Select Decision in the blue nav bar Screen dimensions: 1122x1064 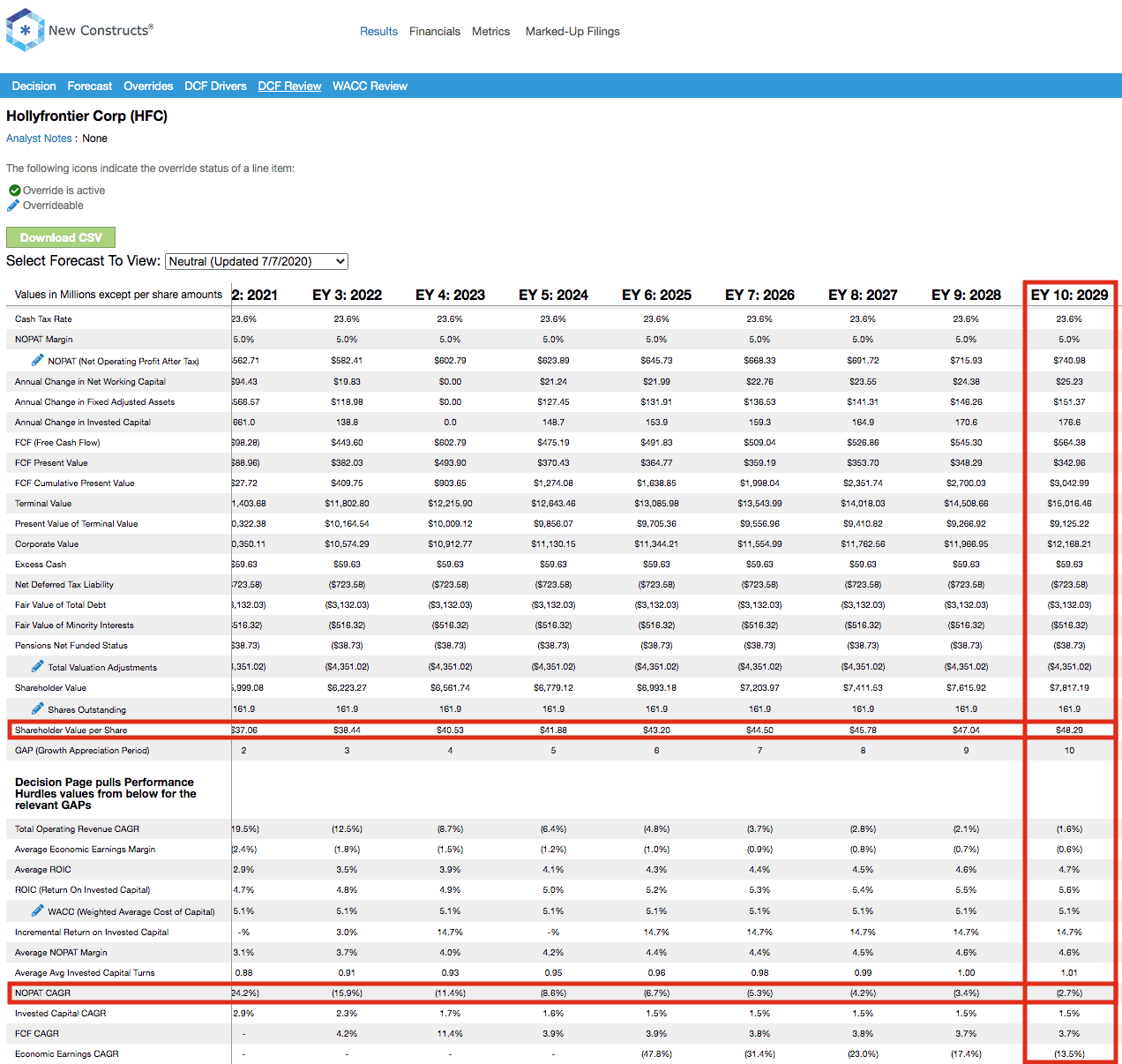[x=34, y=86]
